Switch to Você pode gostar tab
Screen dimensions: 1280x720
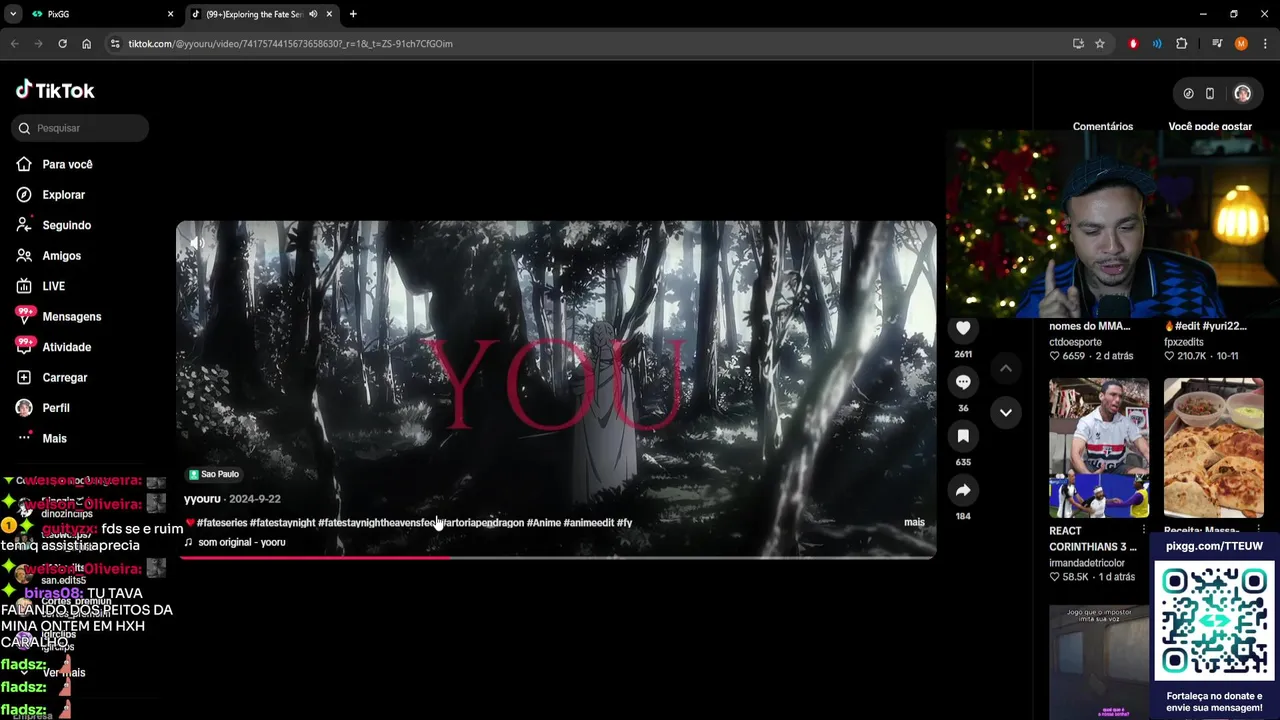click(1210, 127)
